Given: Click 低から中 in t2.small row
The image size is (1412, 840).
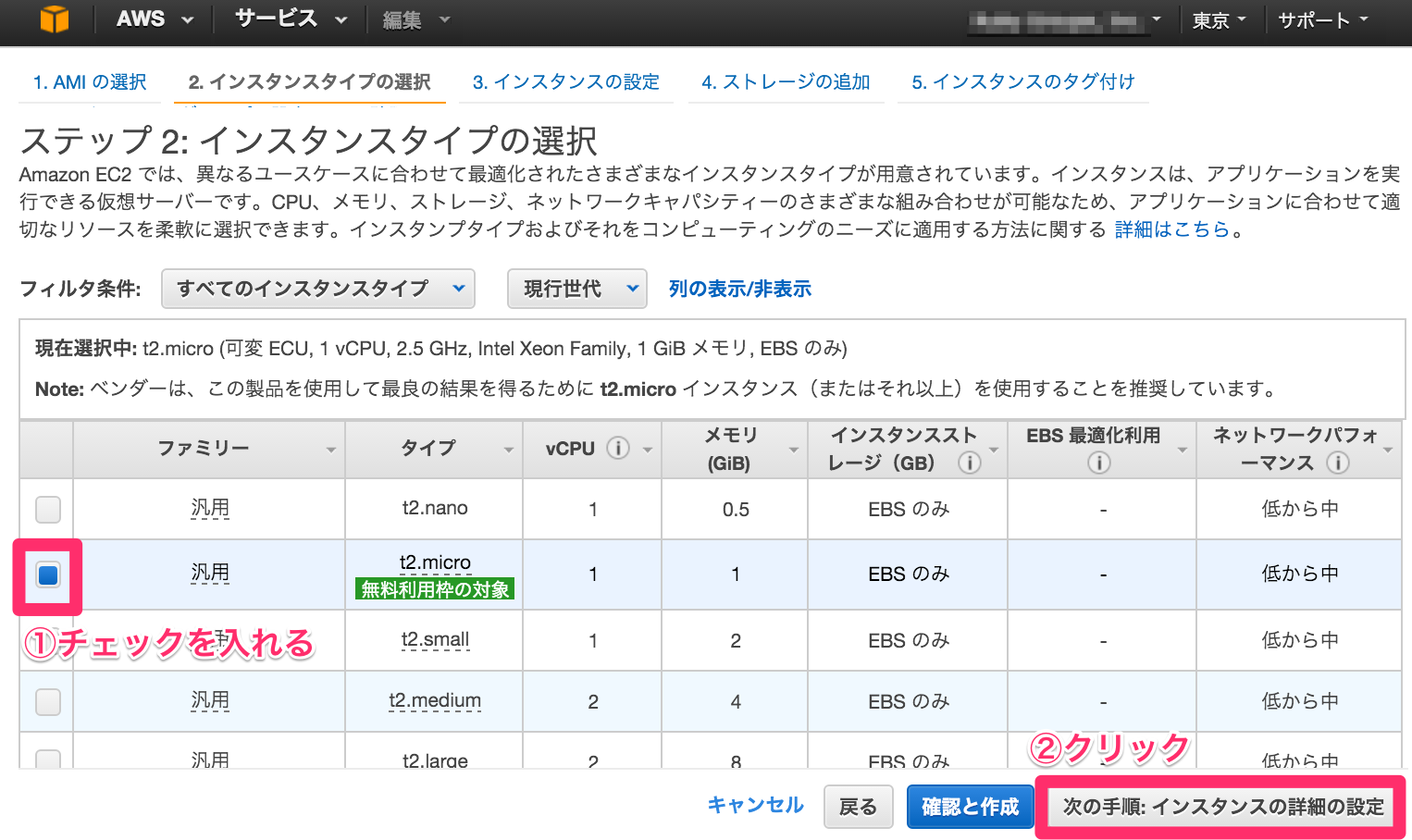Looking at the screenshot, I should coord(1300,639).
